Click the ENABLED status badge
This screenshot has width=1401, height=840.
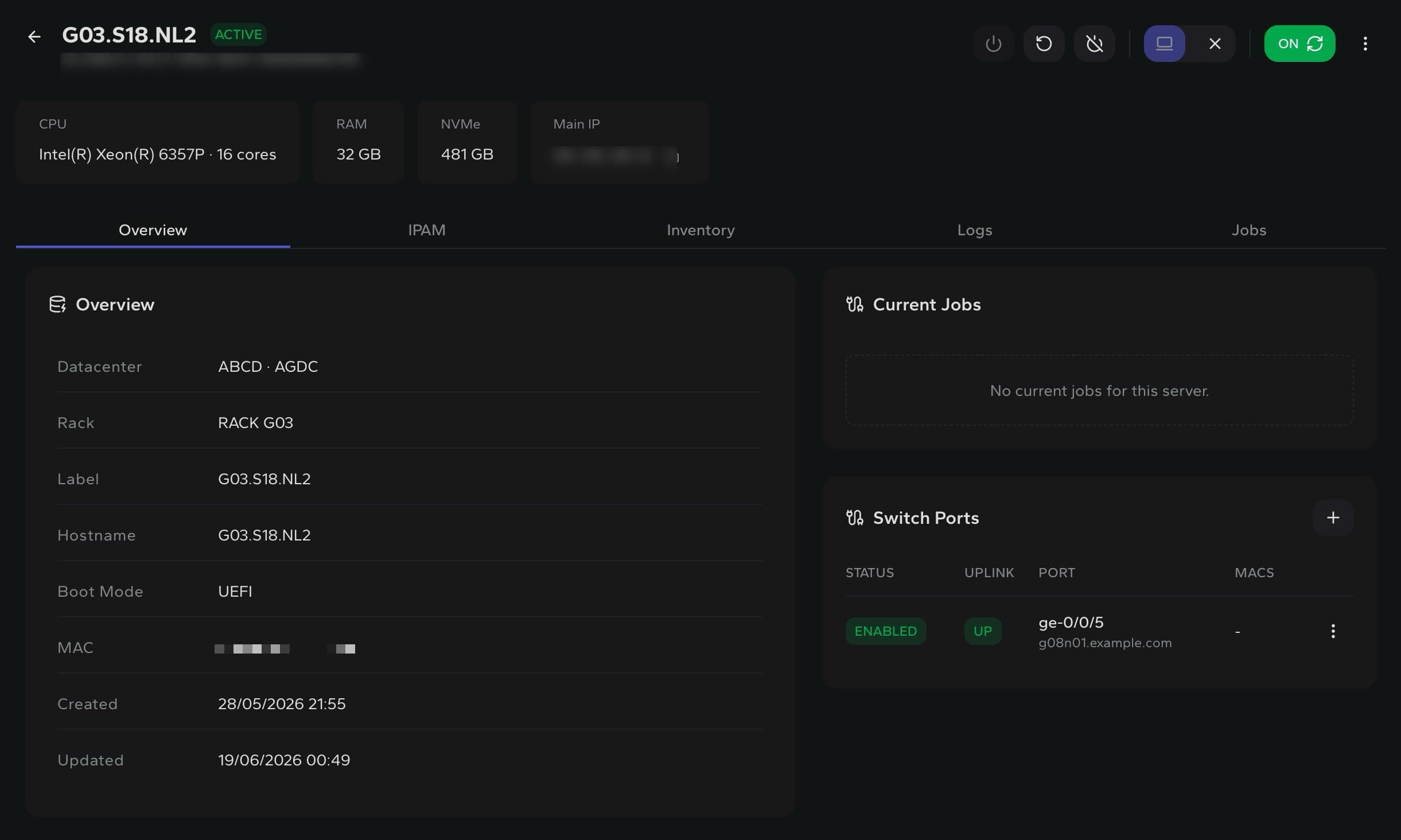click(885, 631)
